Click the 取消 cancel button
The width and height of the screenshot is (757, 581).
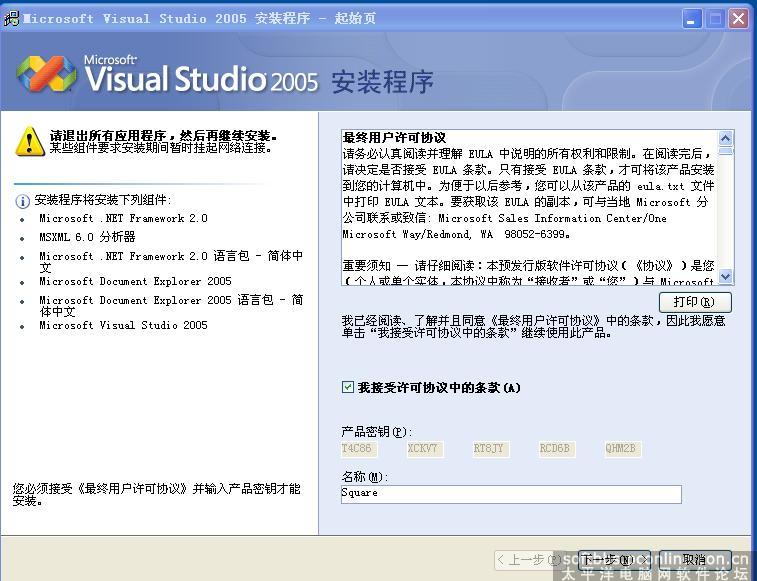(694, 560)
